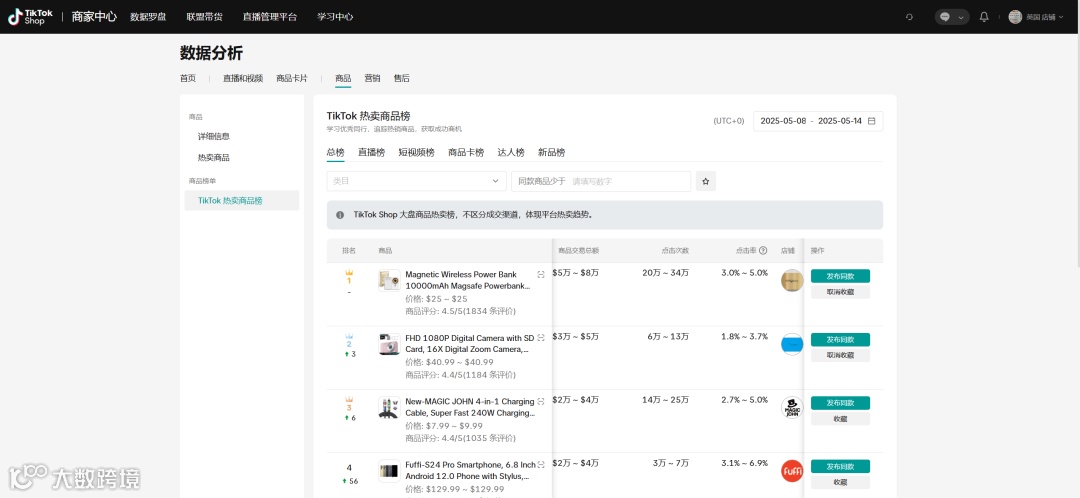
Task: Click the 商品交易总额 column header
Action: coord(578,251)
